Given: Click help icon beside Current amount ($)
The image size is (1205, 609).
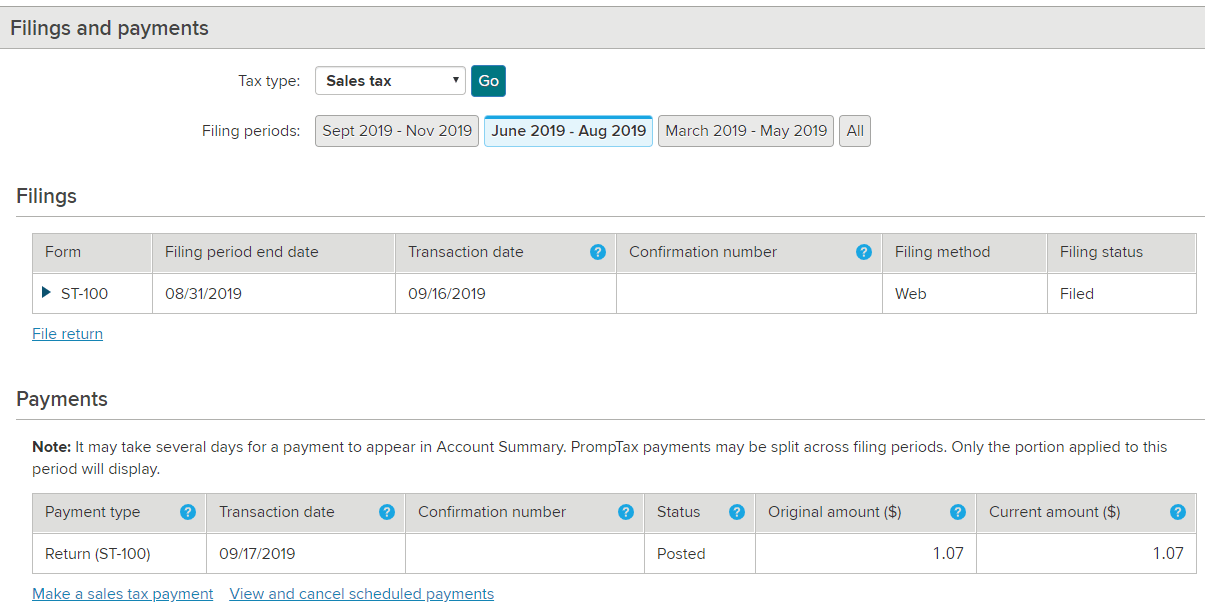Looking at the screenshot, I should 1178,512.
